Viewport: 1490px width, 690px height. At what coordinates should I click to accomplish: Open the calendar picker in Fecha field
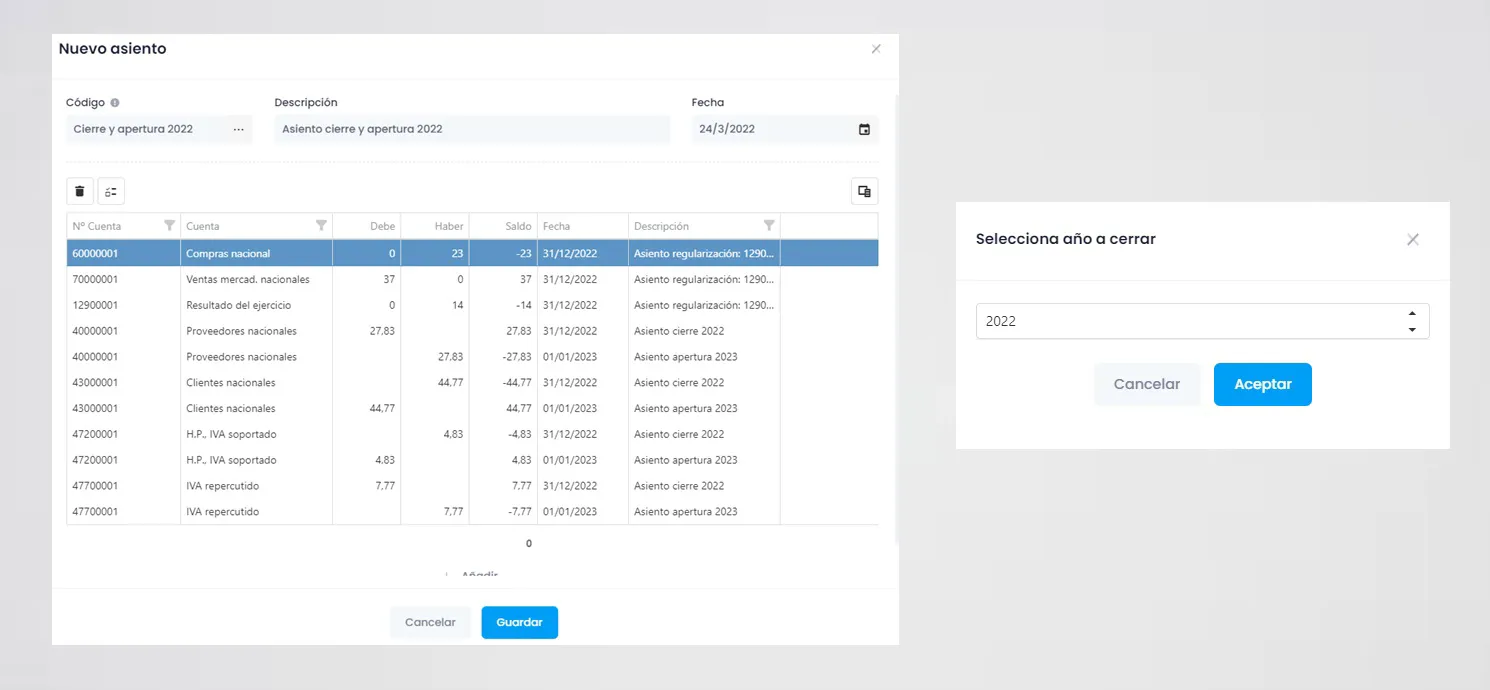click(864, 129)
